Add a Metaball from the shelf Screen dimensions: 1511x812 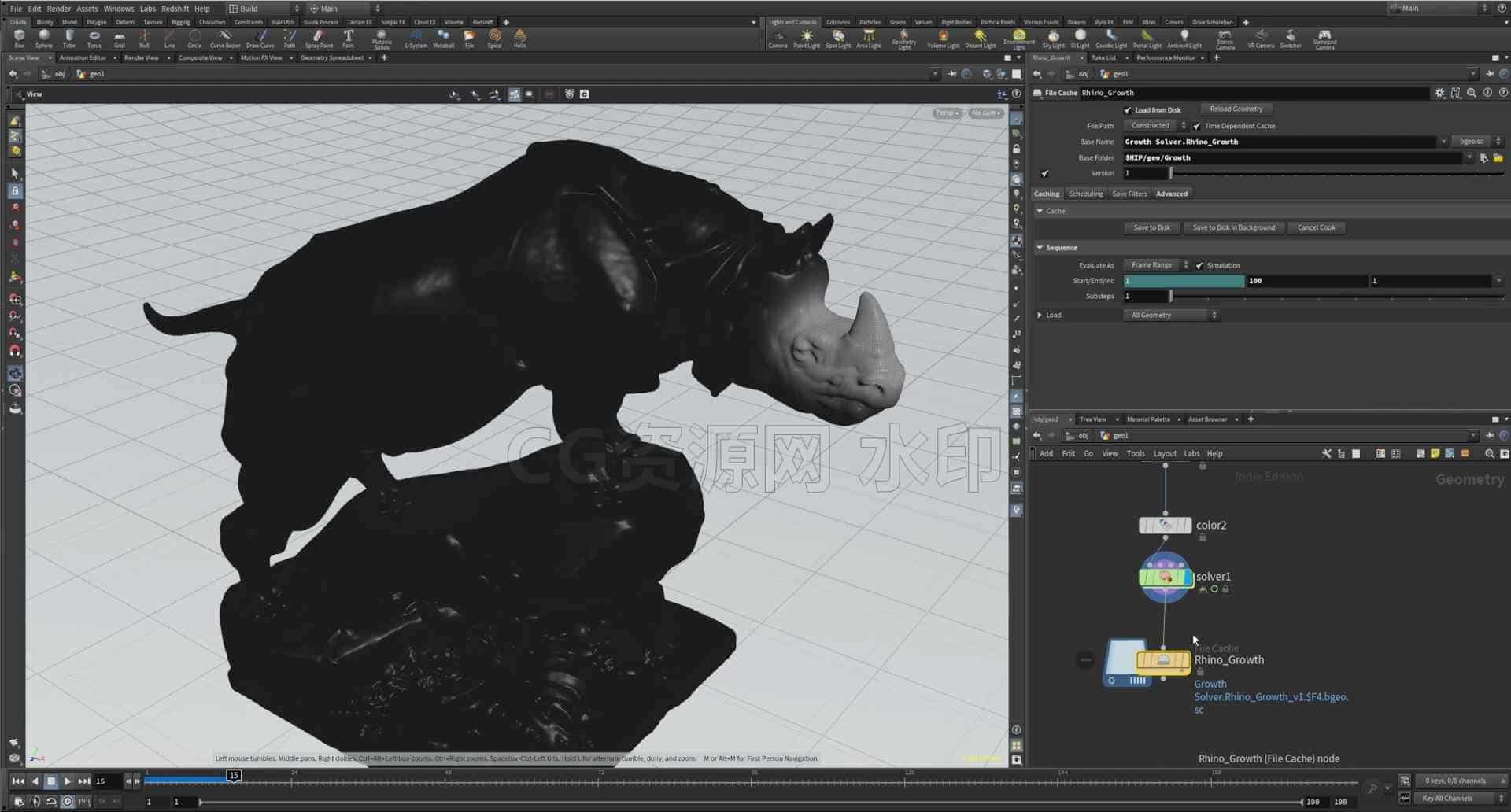pyautogui.click(x=443, y=39)
